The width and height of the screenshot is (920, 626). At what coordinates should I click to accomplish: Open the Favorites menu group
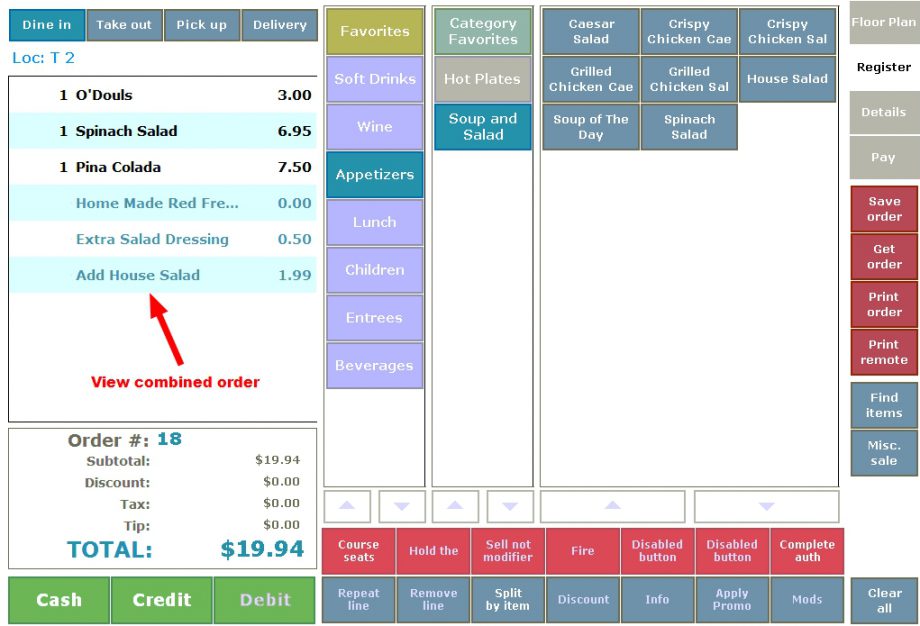pyautogui.click(x=374, y=31)
